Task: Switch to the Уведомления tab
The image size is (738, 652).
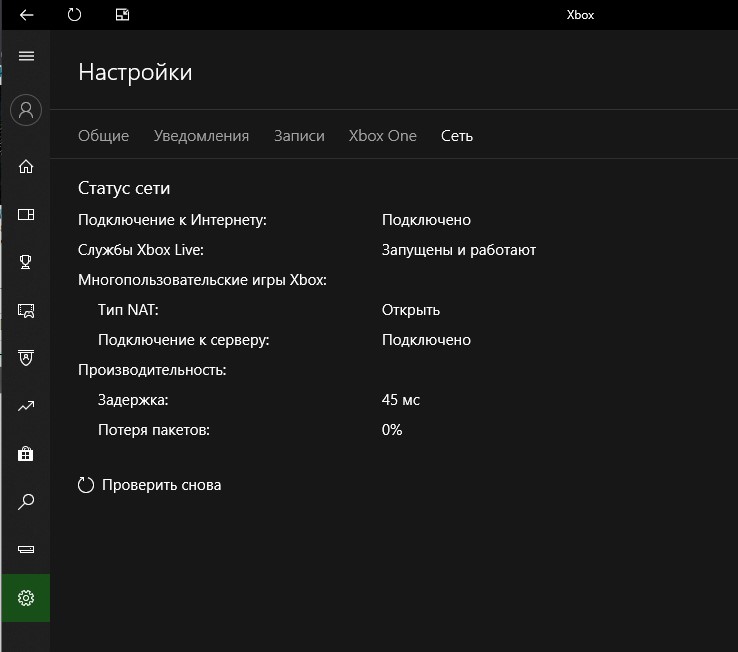Action: [201, 136]
